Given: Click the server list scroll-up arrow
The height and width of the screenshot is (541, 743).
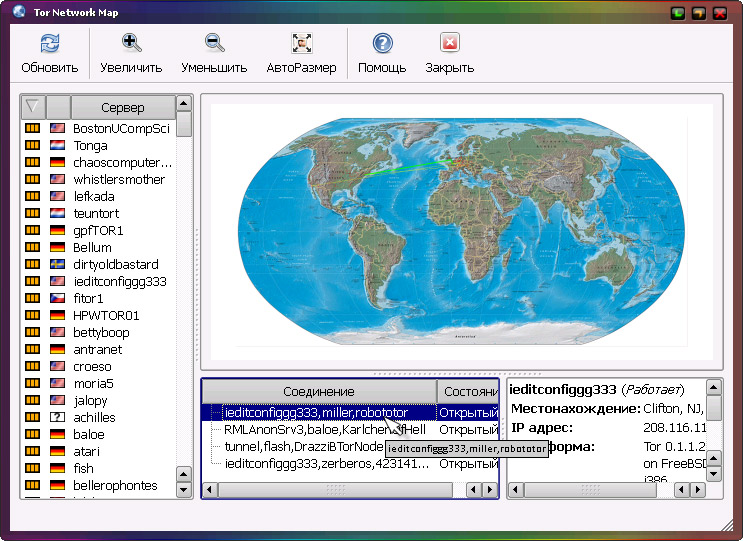Looking at the screenshot, I should [184, 103].
